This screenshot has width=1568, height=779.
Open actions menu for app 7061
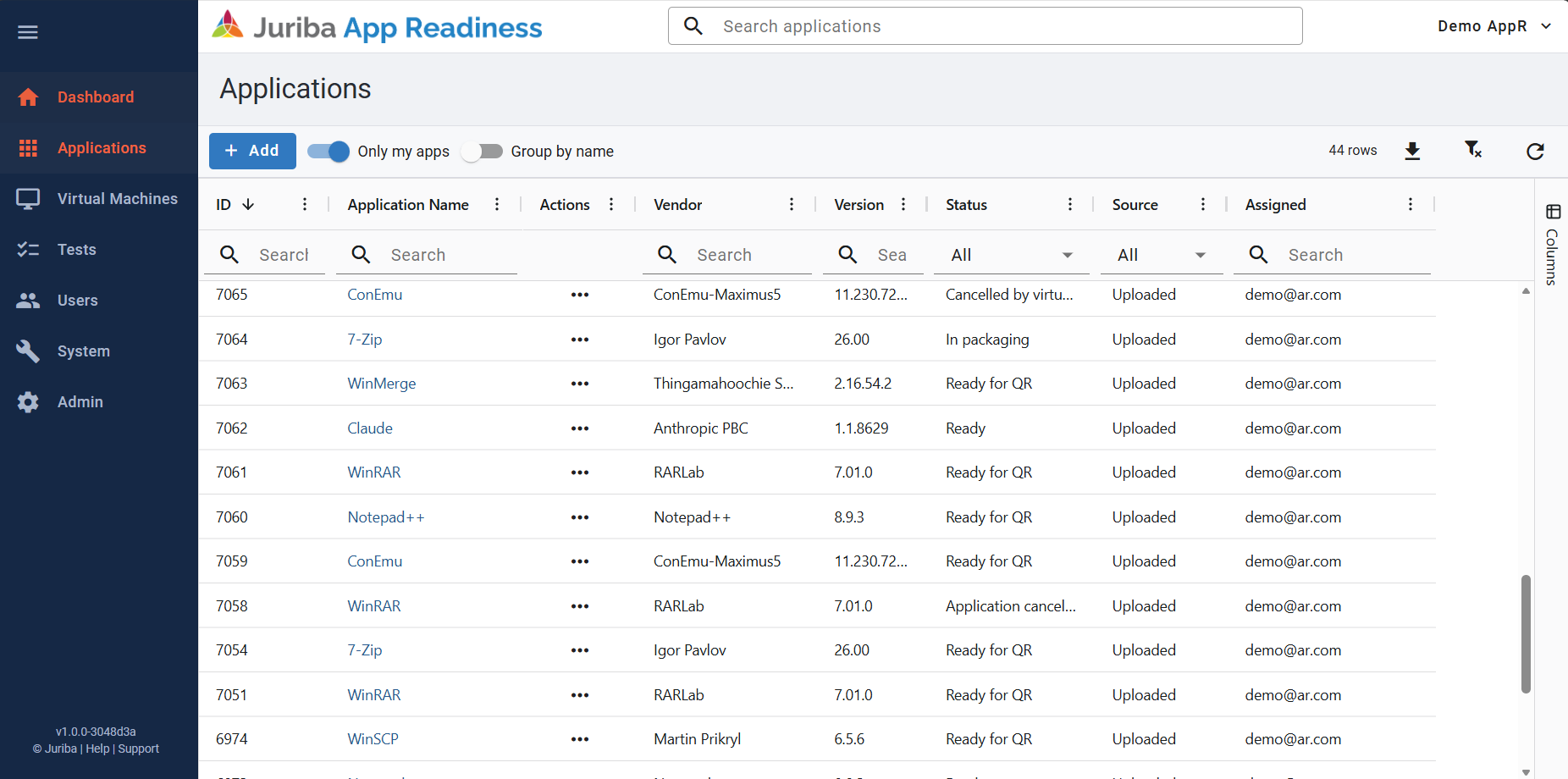point(580,472)
